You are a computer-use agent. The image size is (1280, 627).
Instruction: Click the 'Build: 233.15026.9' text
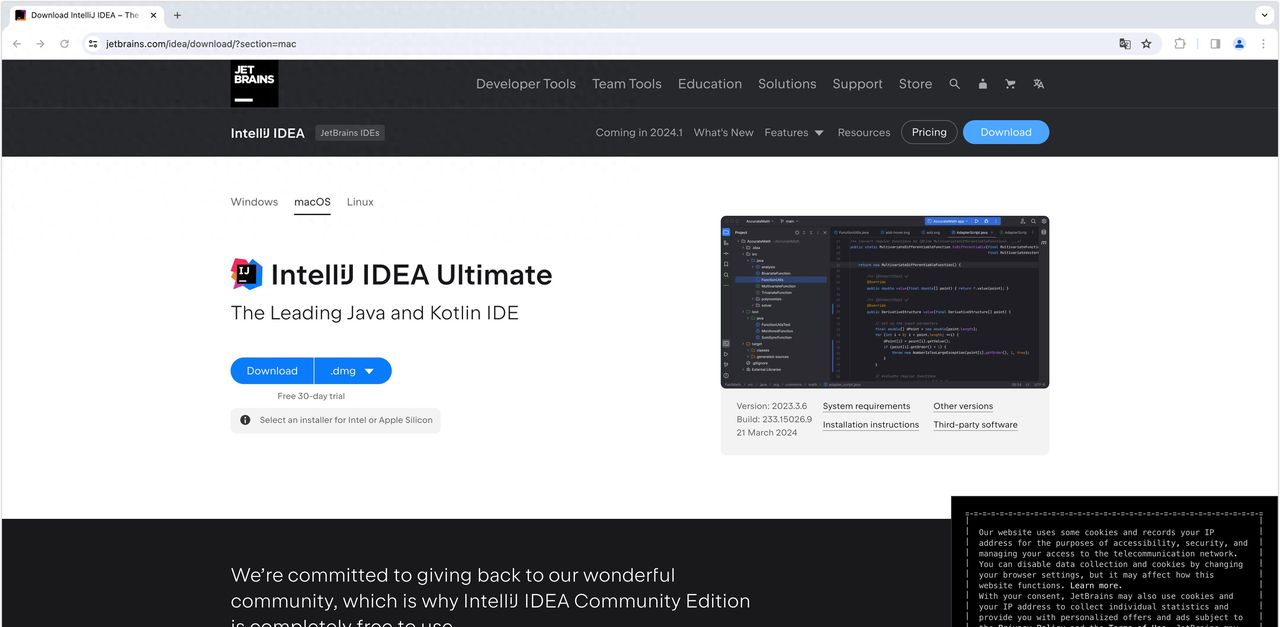(774, 419)
